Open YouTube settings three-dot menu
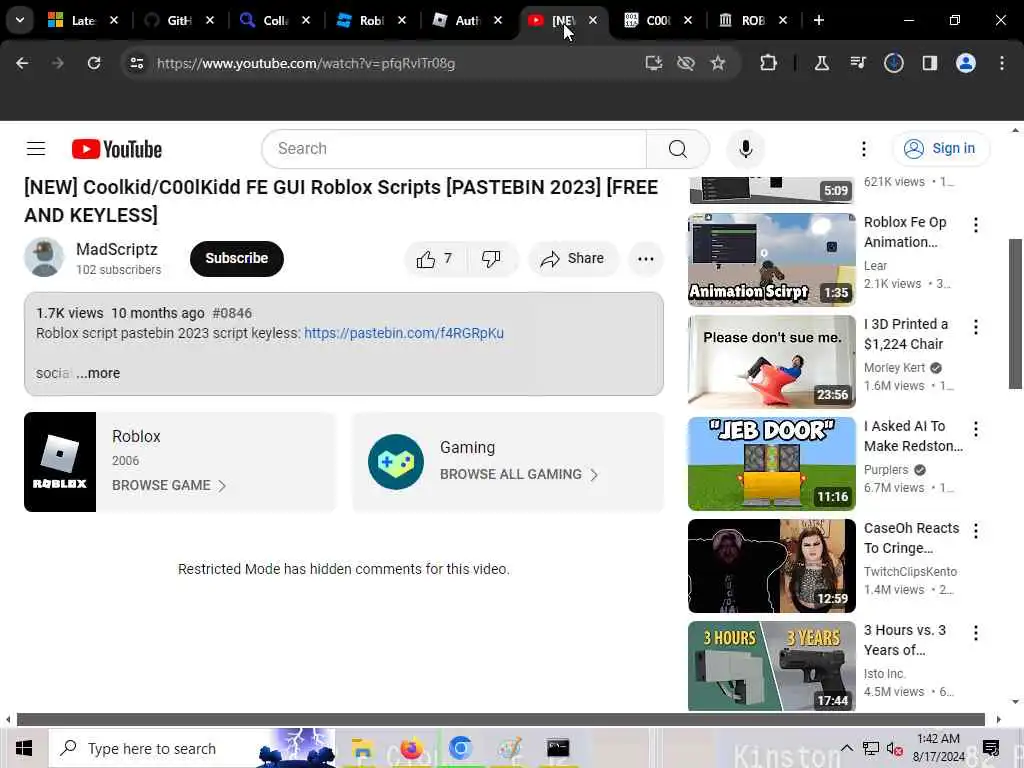This screenshot has width=1024, height=768. [x=863, y=149]
